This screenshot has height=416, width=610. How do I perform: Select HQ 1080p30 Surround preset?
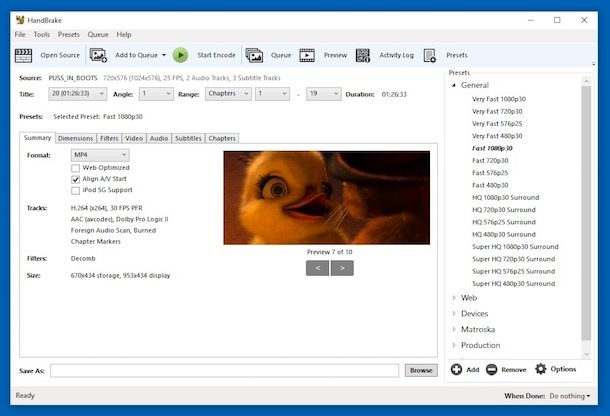point(506,198)
